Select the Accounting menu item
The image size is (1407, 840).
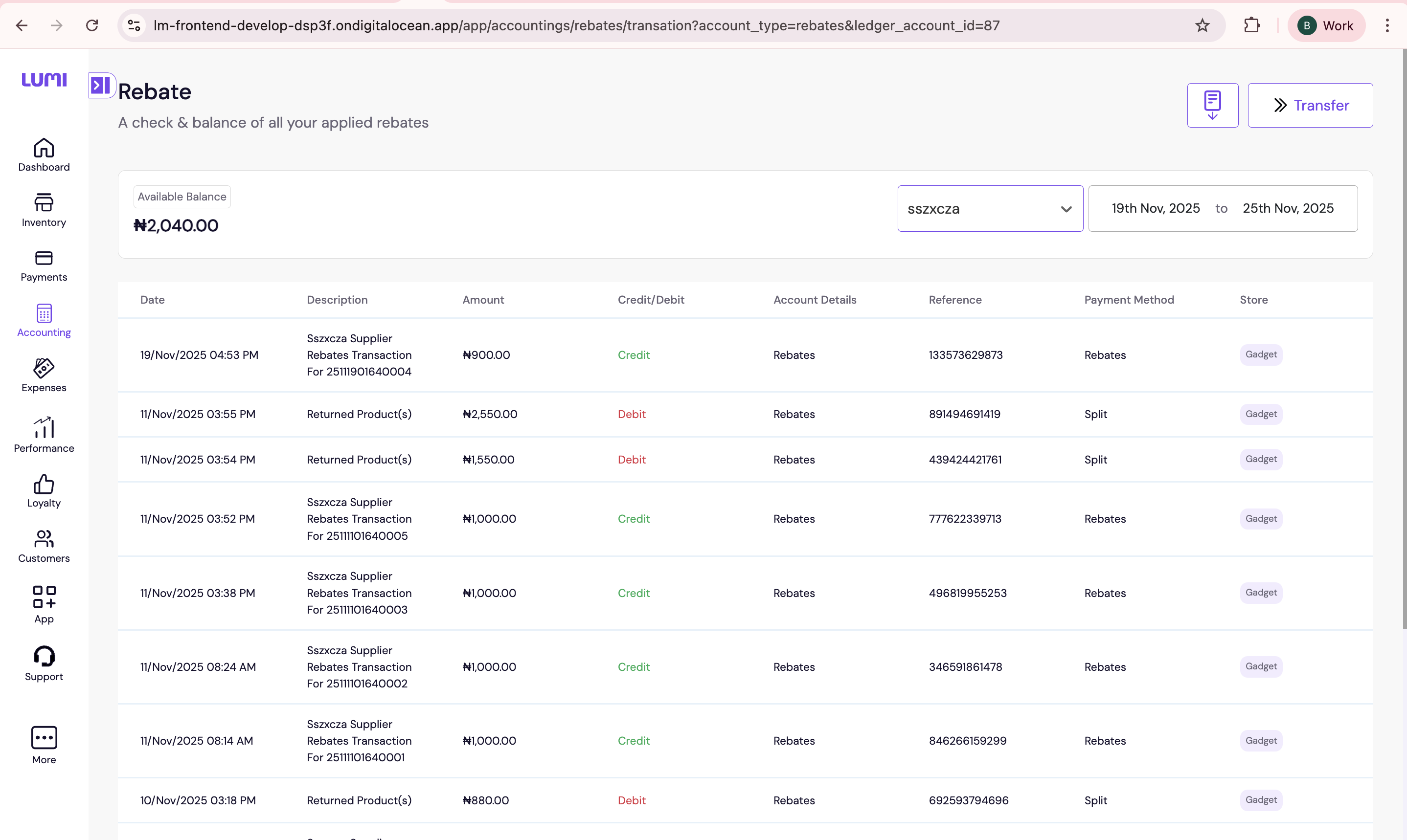click(x=44, y=320)
